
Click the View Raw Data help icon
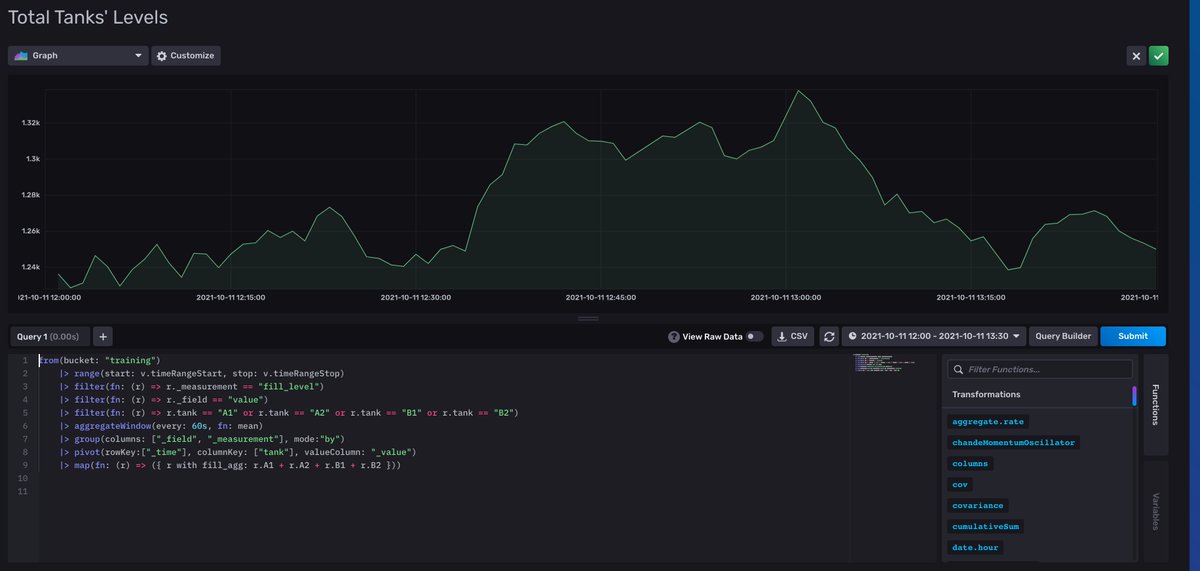point(673,337)
